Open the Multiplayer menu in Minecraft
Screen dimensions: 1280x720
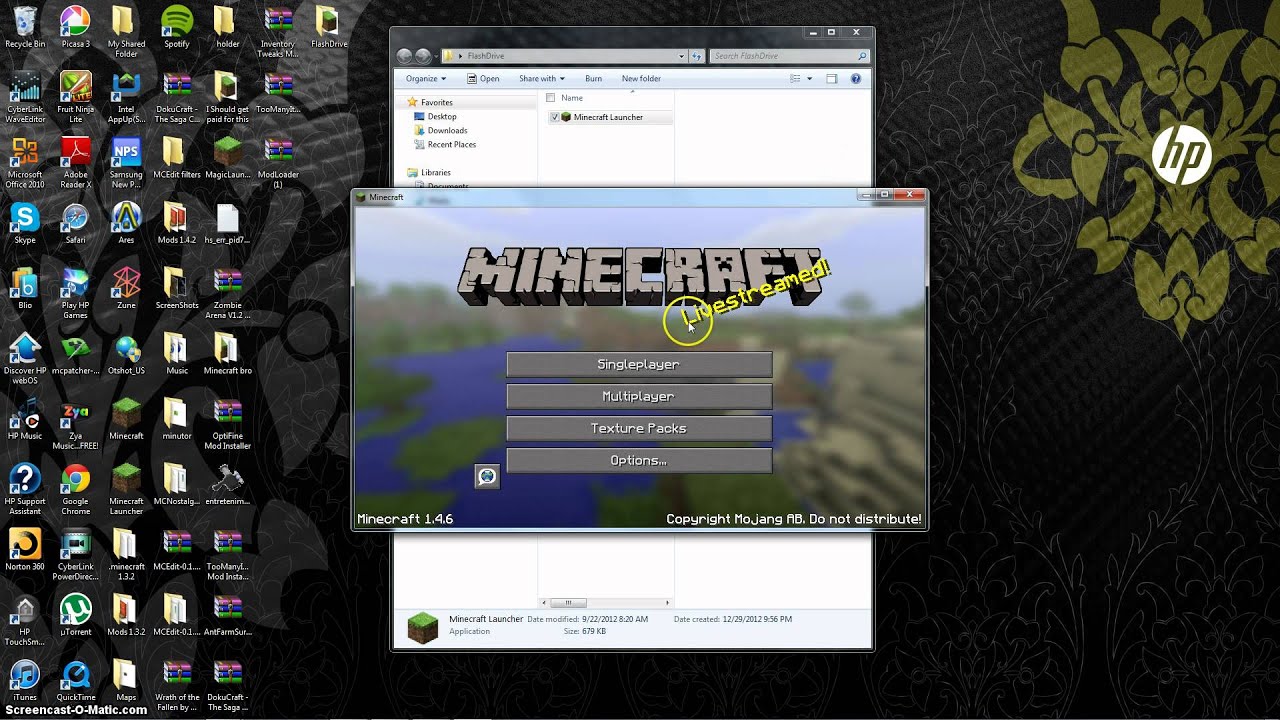(639, 397)
